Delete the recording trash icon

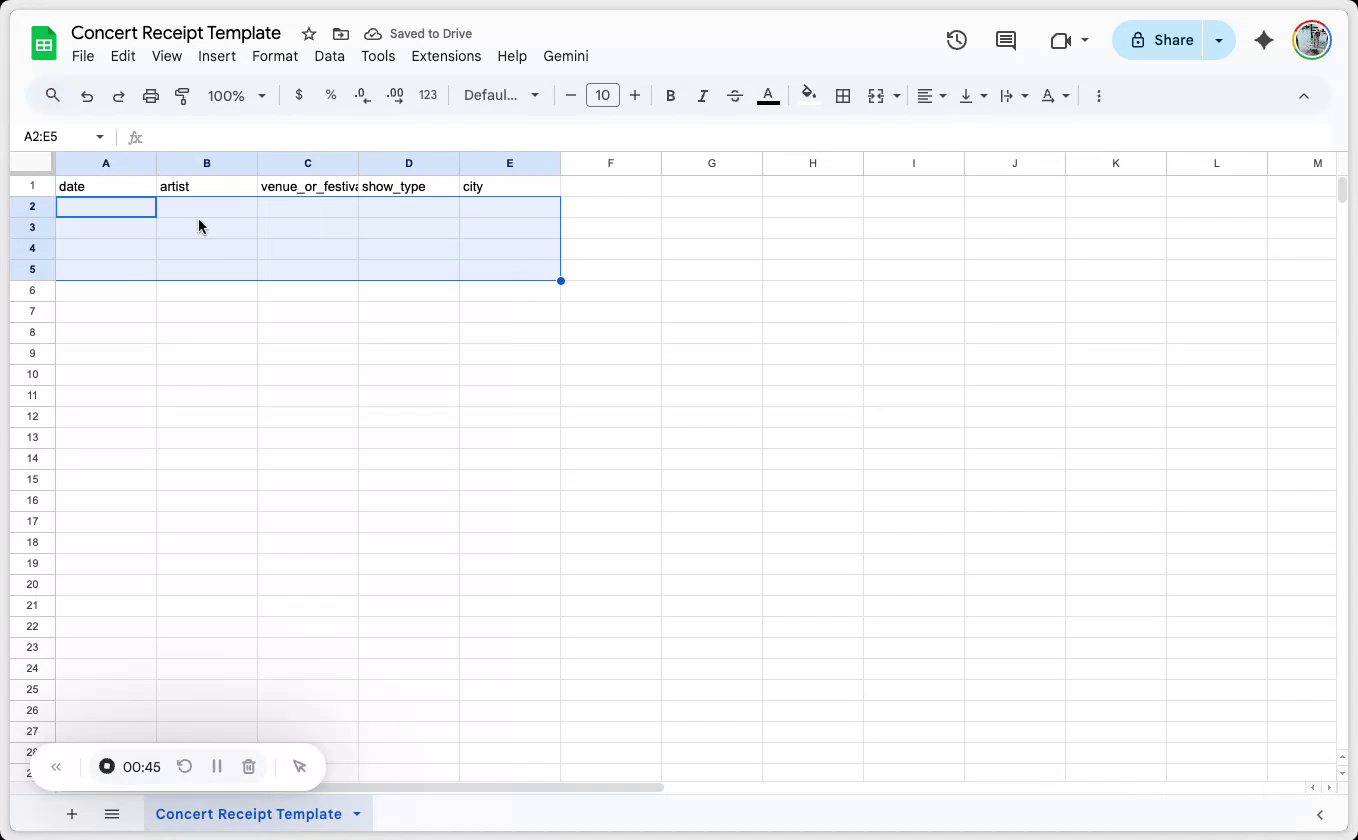[249, 767]
